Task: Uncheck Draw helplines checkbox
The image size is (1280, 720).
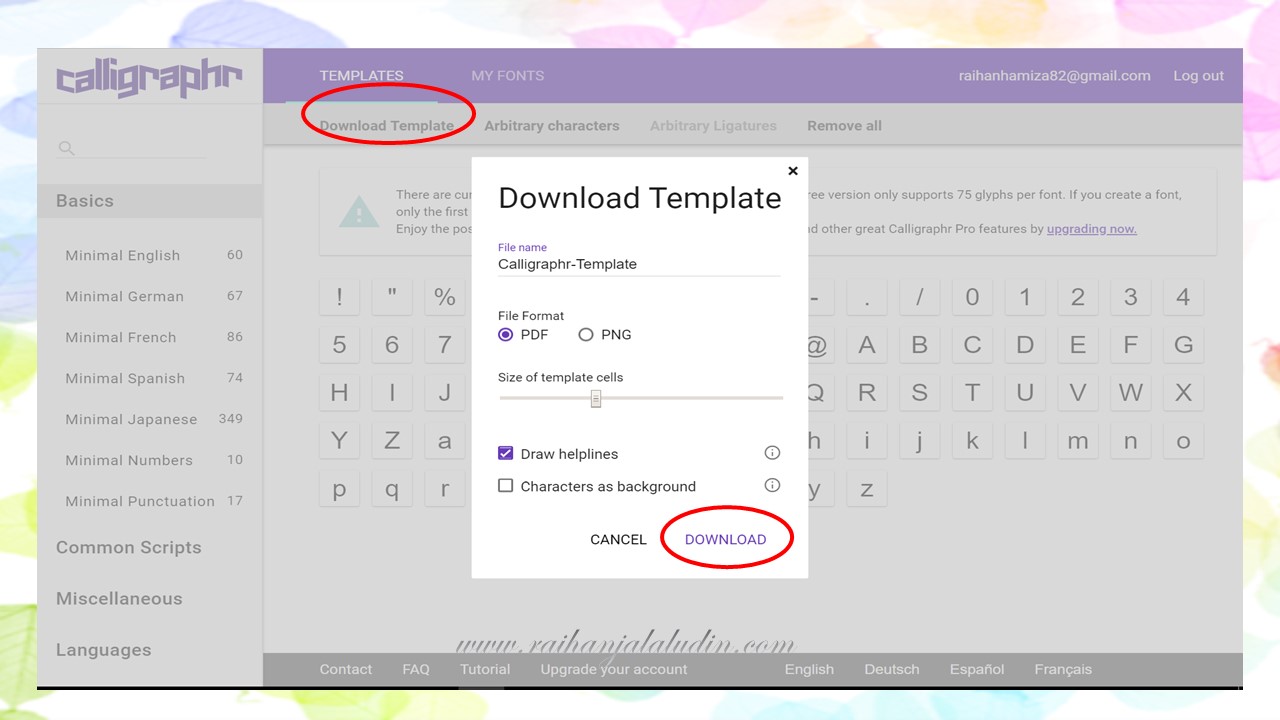Action: pyautogui.click(x=506, y=453)
